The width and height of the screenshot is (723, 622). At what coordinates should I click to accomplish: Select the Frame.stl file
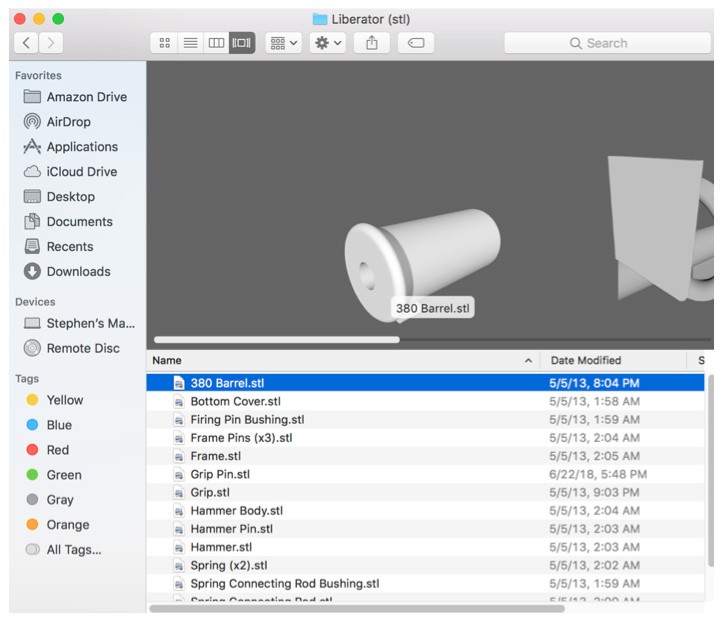[x=425, y=456]
